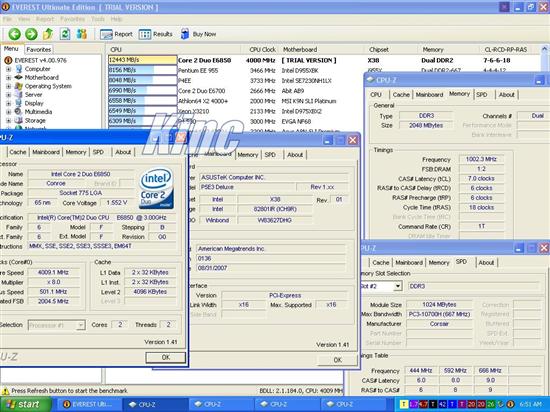The width and height of the screenshot is (550, 412).
Task: Select the Display icon in the tree
Action: click(x=19, y=103)
